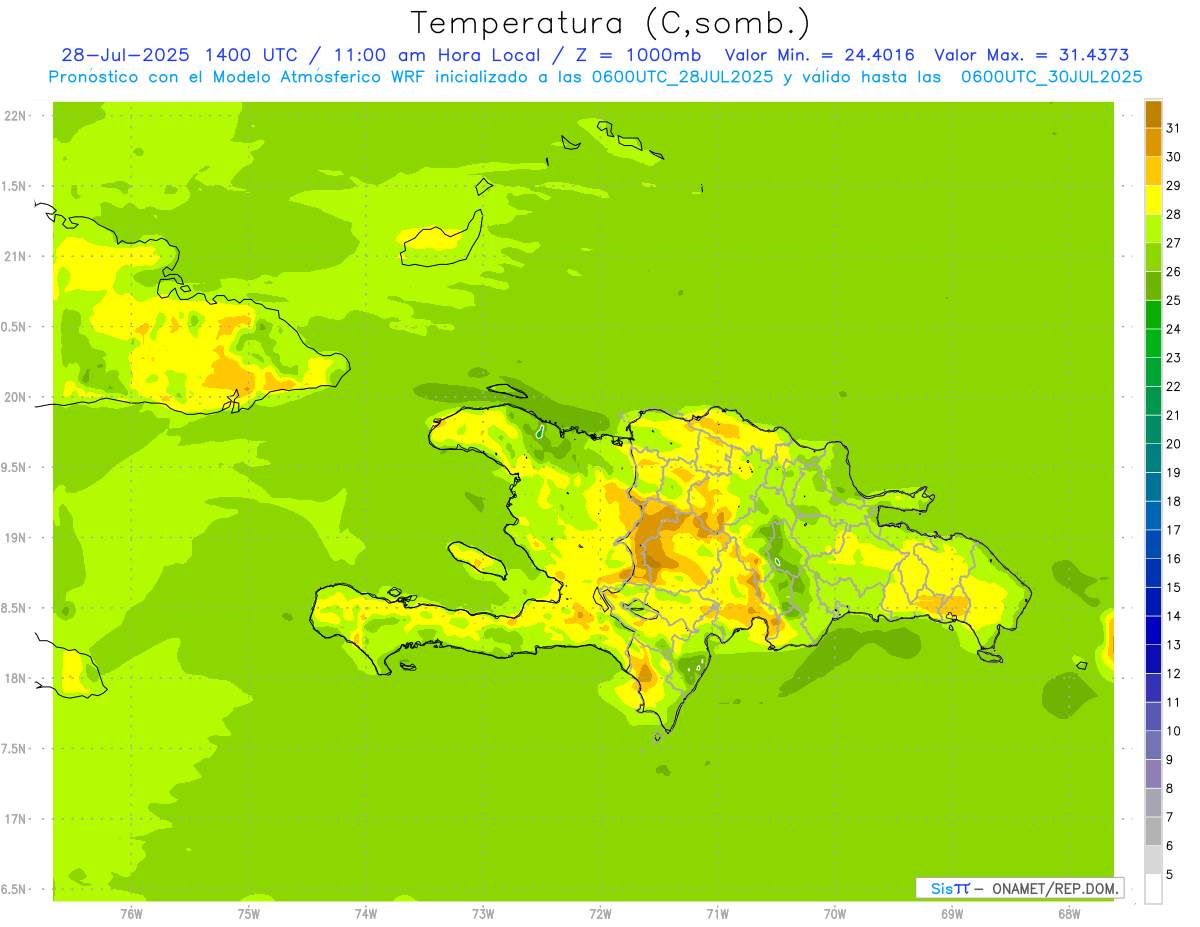This screenshot has height=927, width=1200.
Task: Click the '19N' latitude label
Action: tap(15, 538)
